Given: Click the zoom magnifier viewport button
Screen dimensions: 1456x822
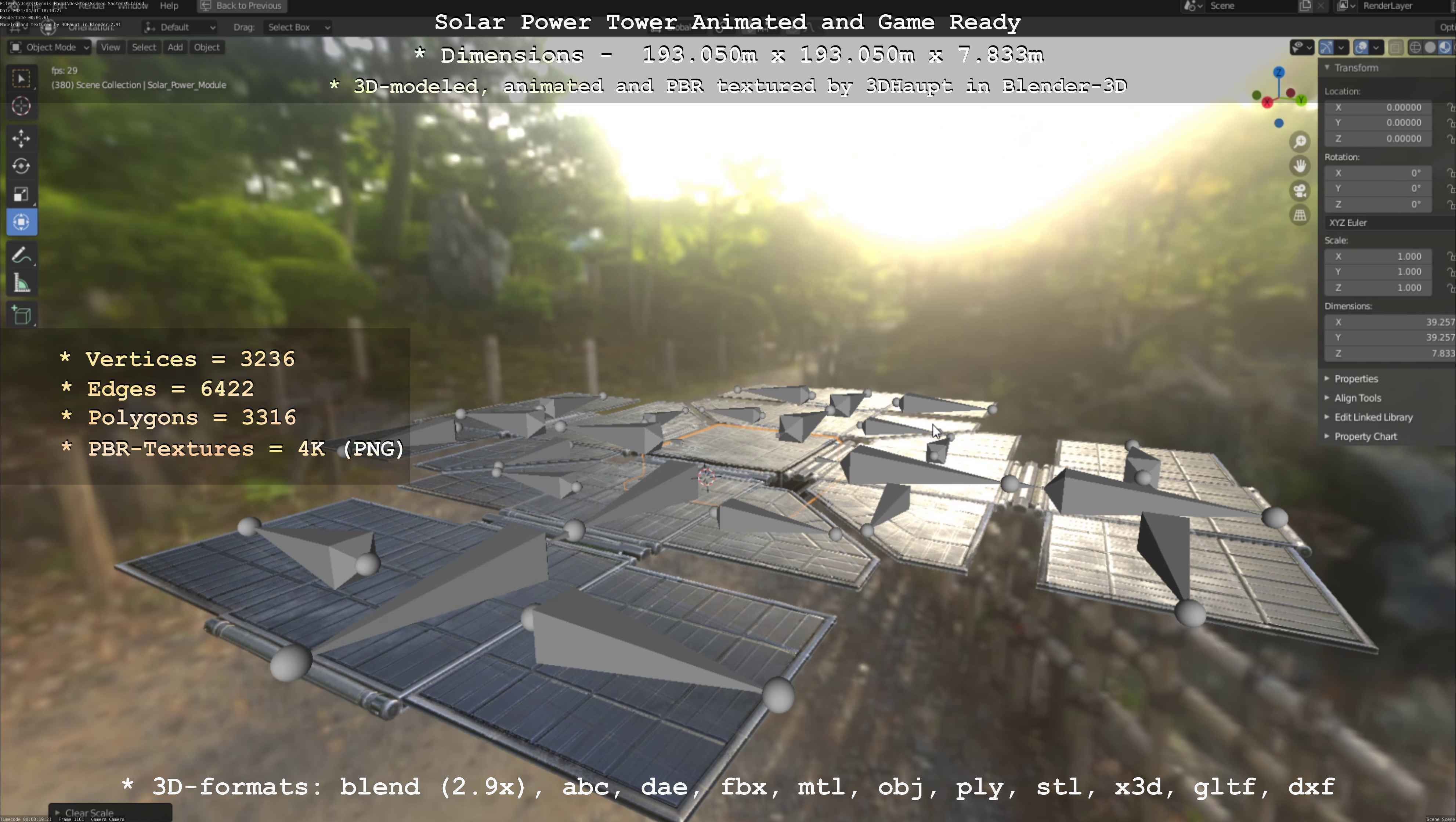Looking at the screenshot, I should 1300,141.
